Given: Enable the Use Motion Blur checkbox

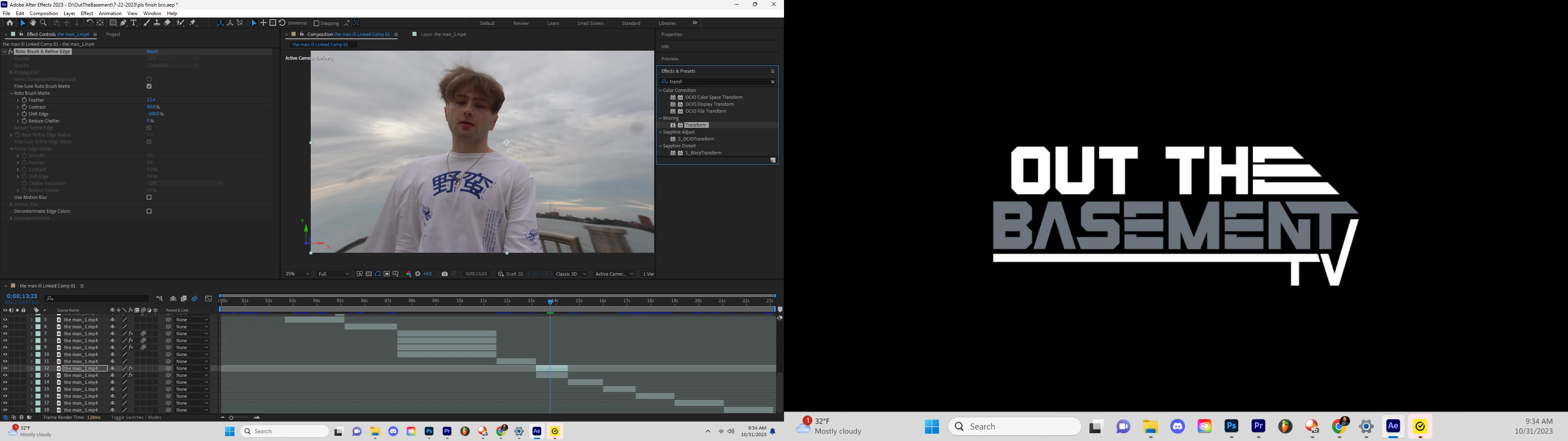Looking at the screenshot, I should 149,197.
